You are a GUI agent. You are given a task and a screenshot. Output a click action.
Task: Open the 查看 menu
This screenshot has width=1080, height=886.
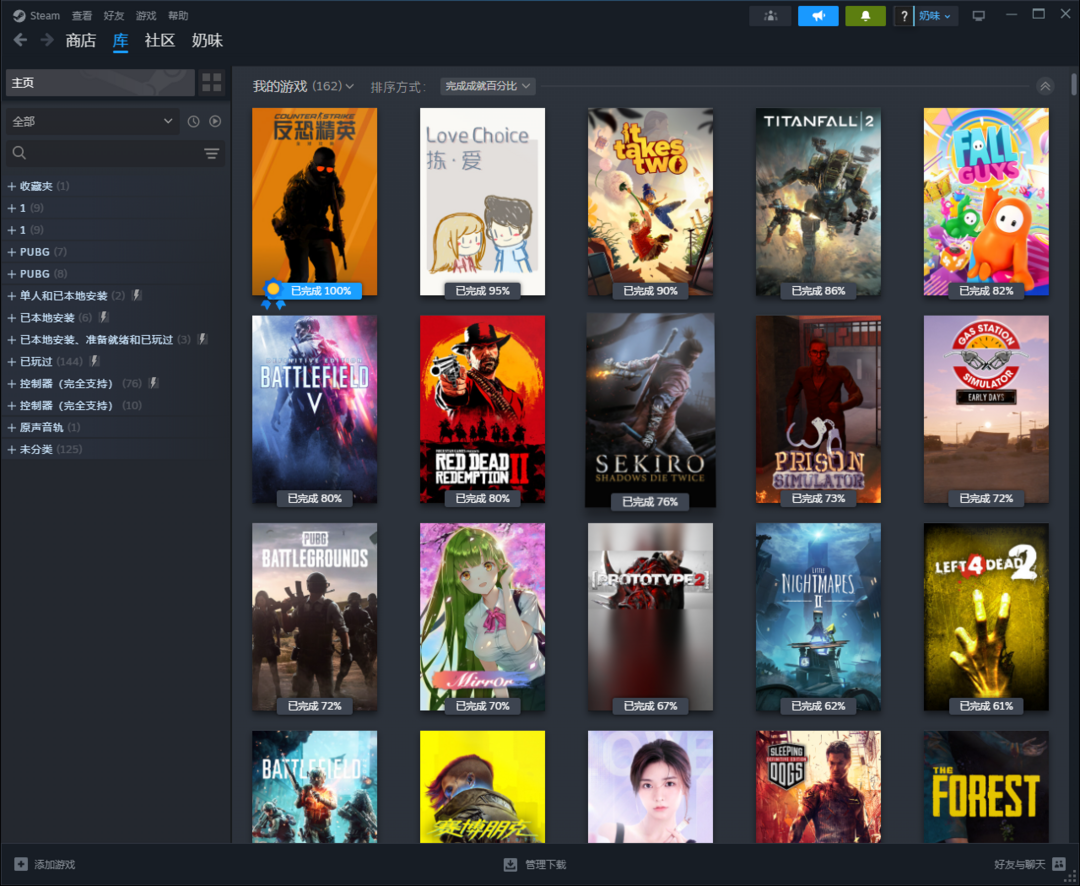coord(82,16)
